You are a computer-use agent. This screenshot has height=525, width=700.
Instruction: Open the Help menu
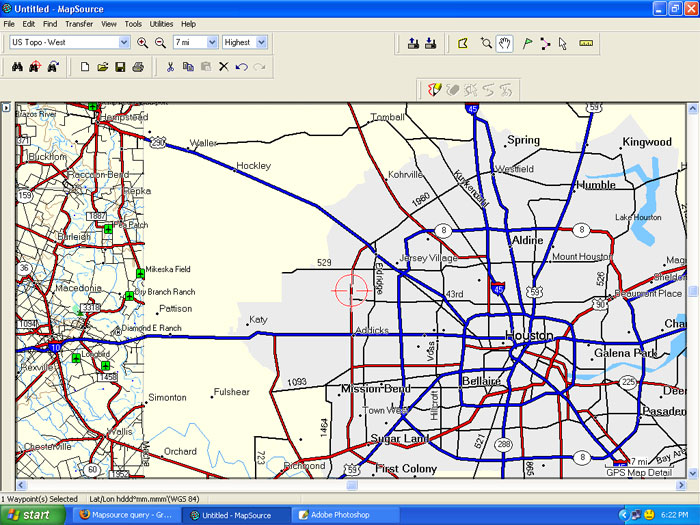[x=188, y=24]
